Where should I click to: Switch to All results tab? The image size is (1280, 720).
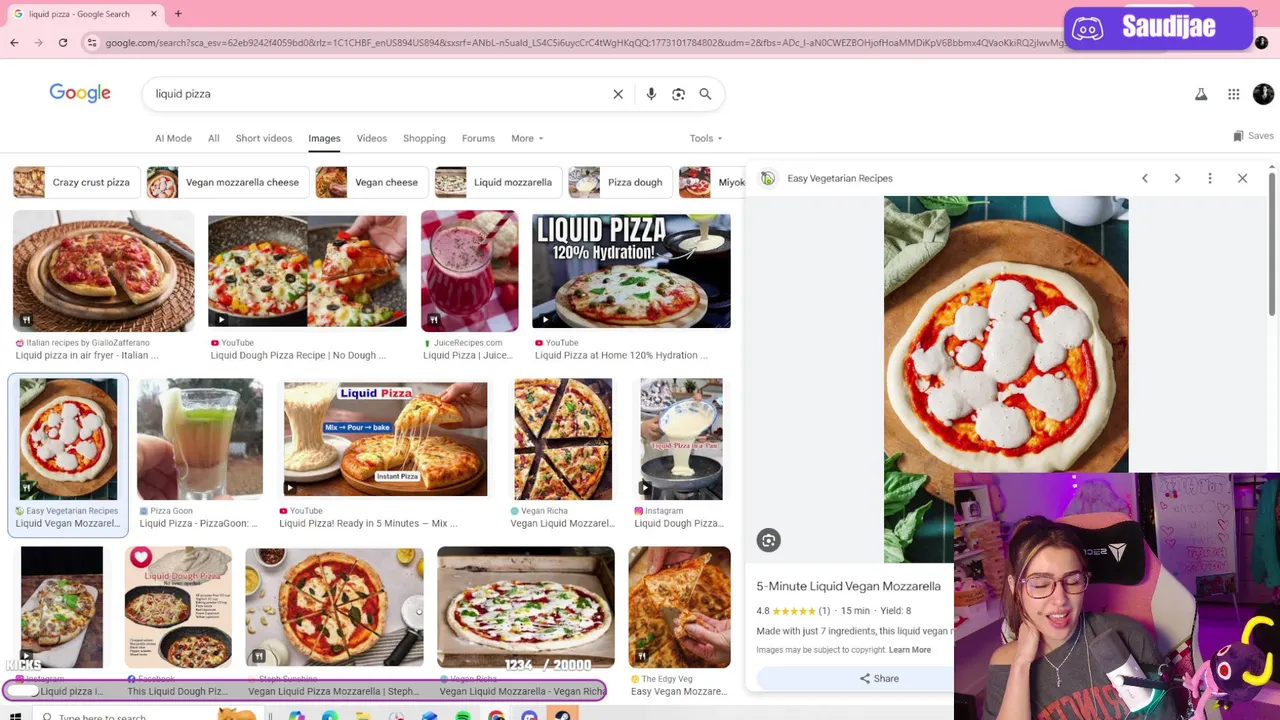[213, 138]
